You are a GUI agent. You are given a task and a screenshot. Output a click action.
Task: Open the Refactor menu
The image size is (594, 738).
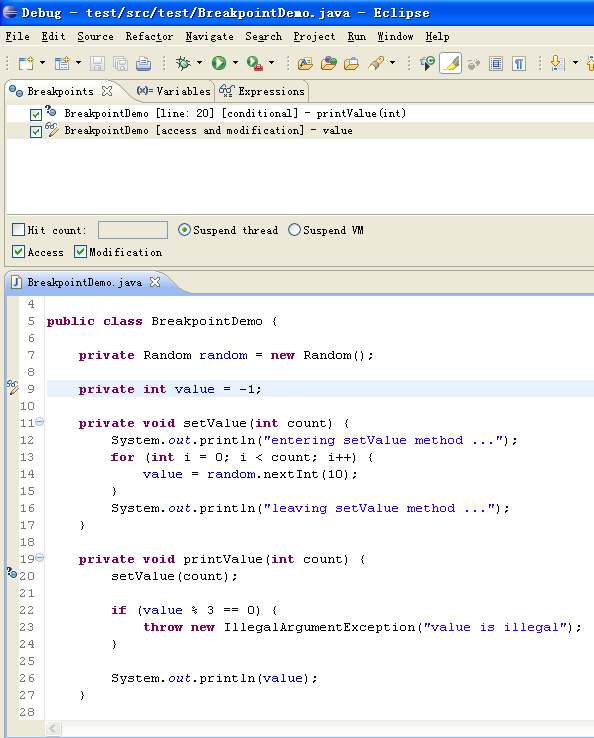click(x=149, y=37)
